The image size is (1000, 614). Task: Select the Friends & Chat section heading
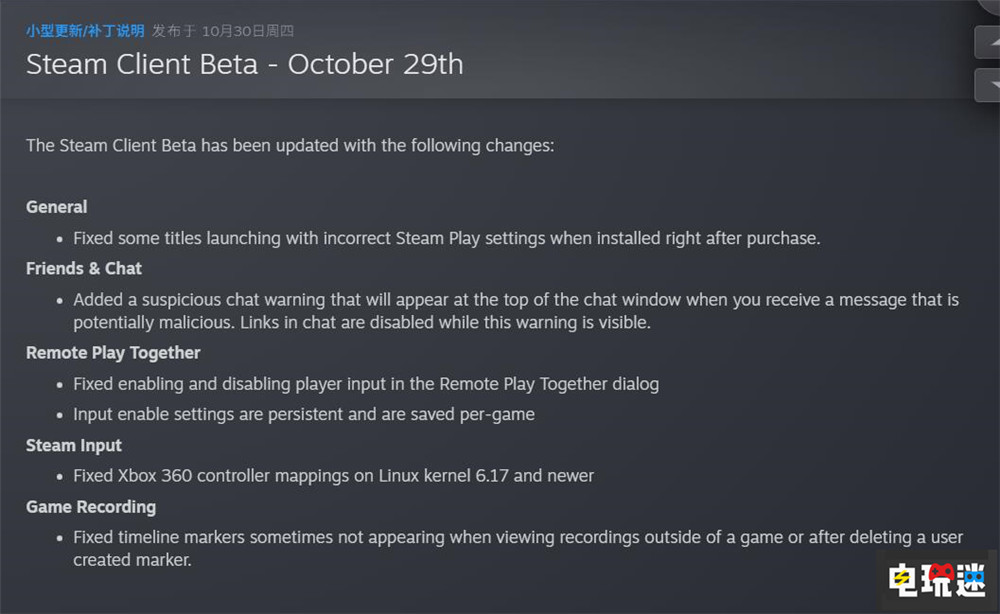click(x=84, y=268)
